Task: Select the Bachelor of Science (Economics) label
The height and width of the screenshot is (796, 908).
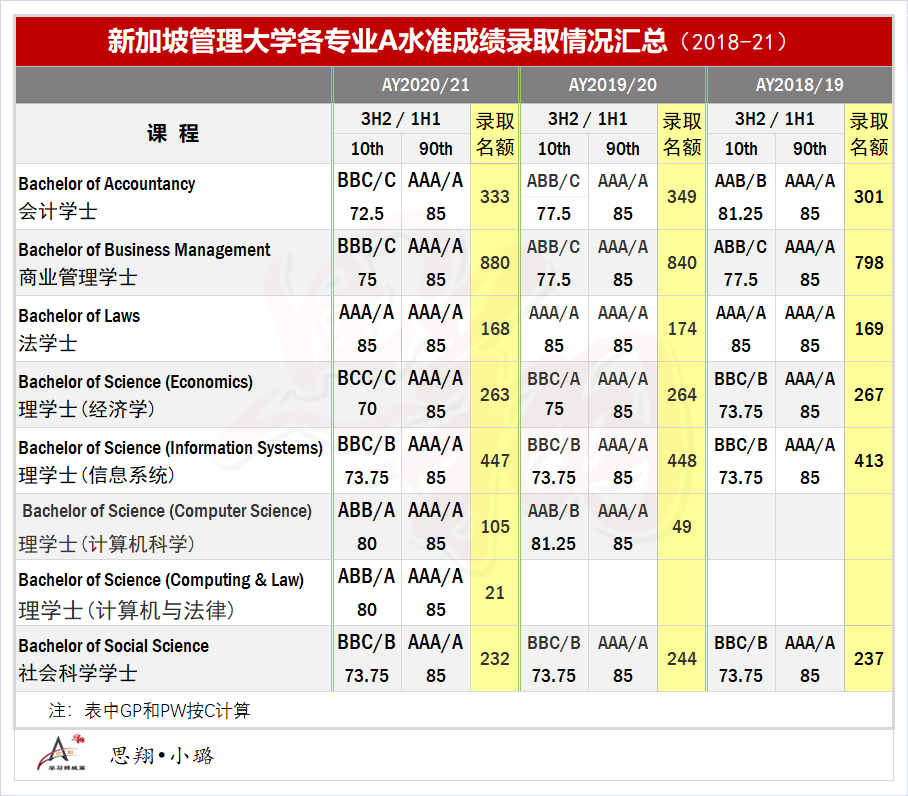Action: point(136,382)
